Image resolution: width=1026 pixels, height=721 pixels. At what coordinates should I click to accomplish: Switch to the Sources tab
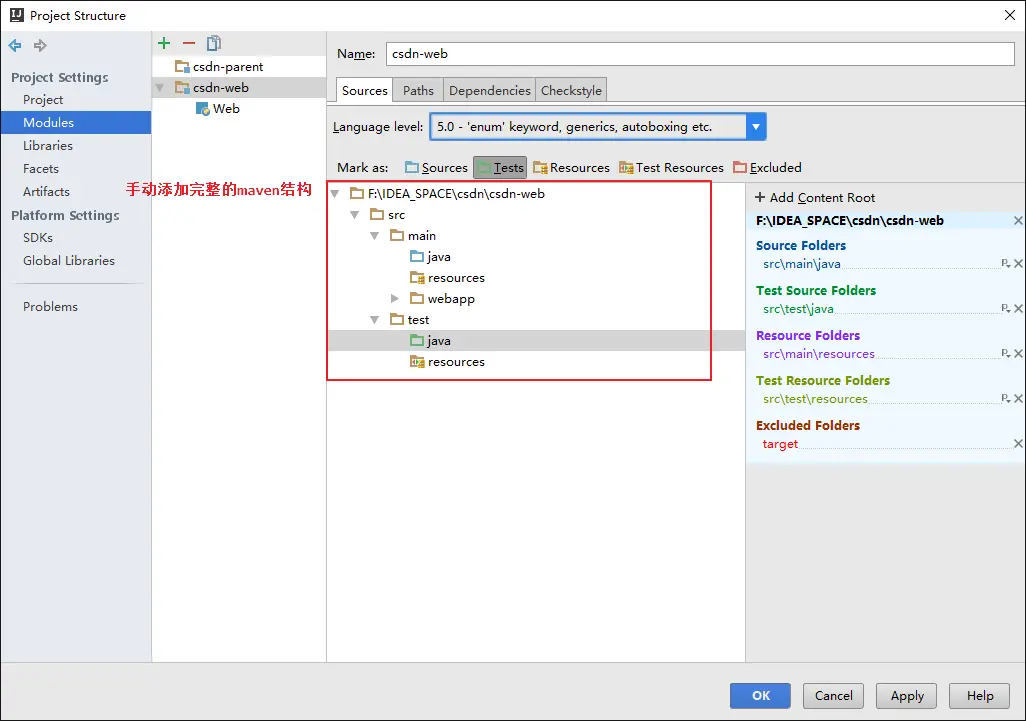364,90
